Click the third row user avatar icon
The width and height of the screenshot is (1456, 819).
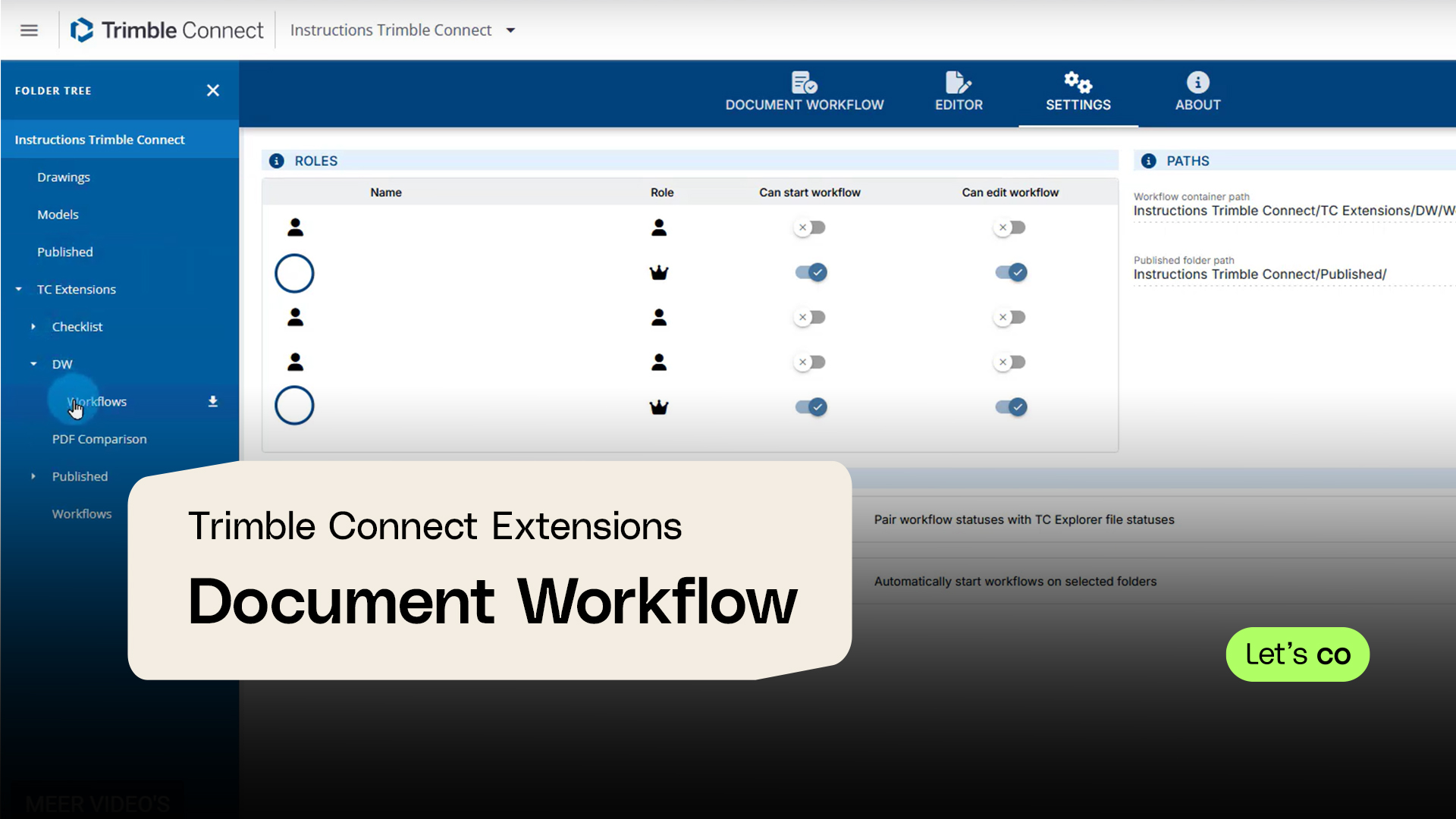[x=296, y=317]
